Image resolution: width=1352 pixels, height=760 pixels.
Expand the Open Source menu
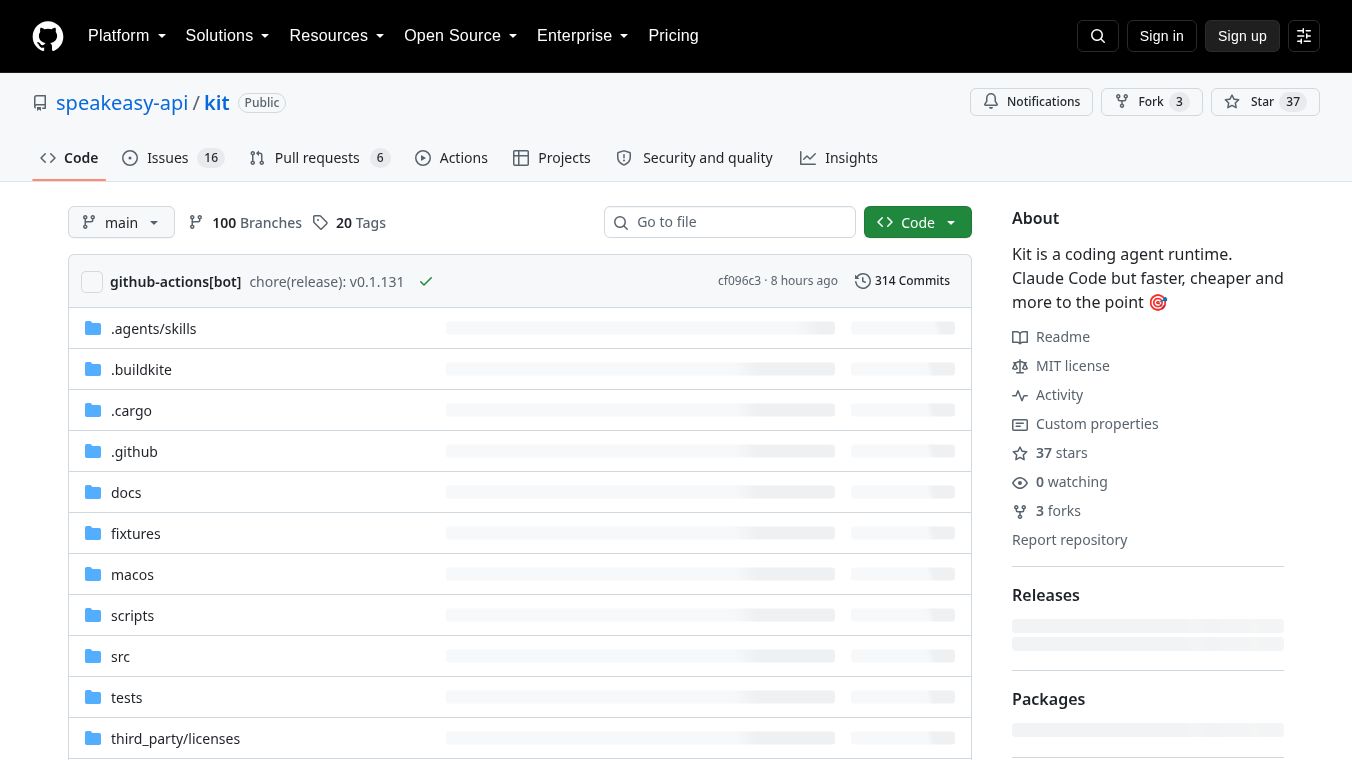461,36
